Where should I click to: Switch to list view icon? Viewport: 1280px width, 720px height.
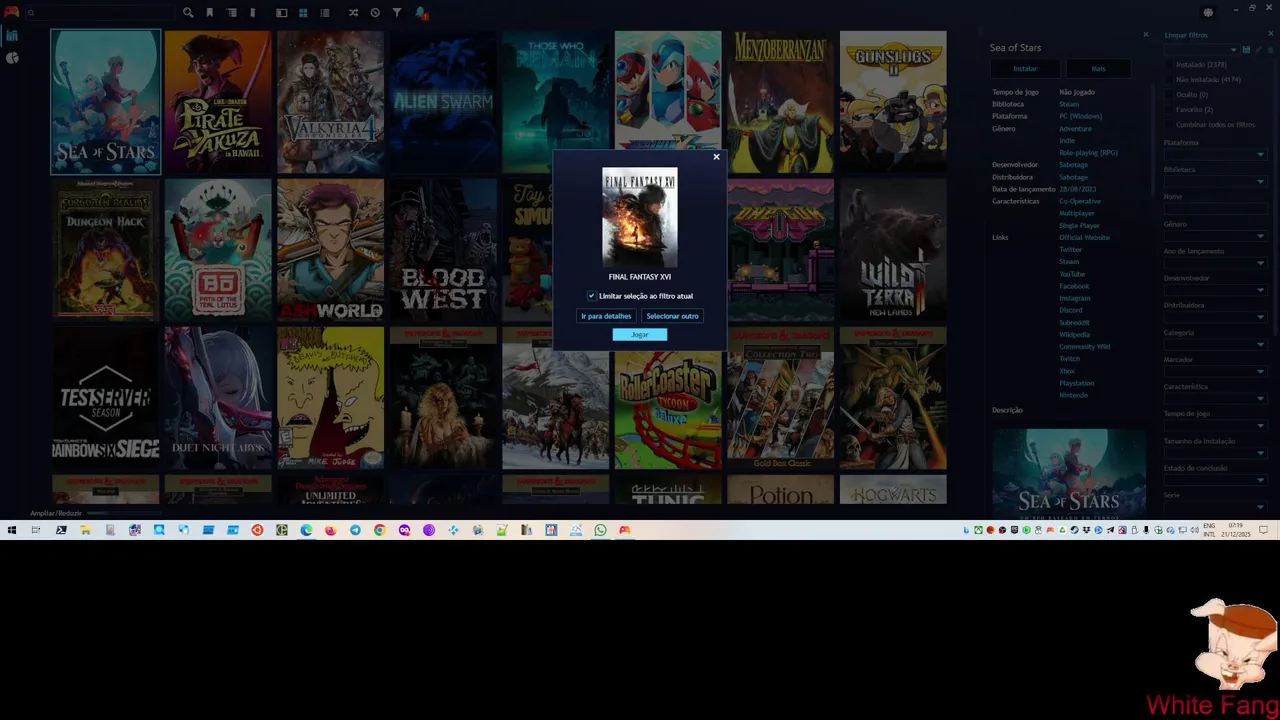pyautogui.click(x=325, y=13)
